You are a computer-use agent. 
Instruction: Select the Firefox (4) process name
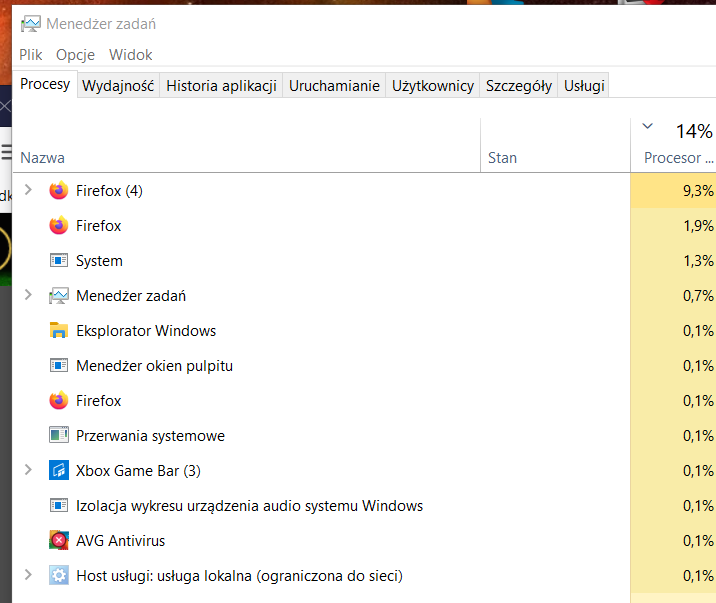click(109, 191)
